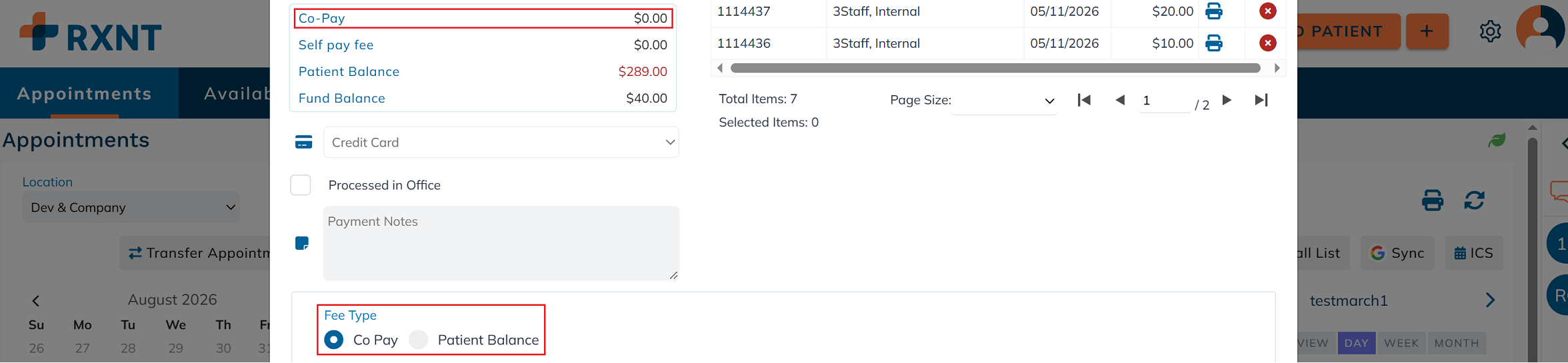Screen dimensions: 1568x363
Task: Delete payment 1114436 with red X
Action: (x=1267, y=43)
